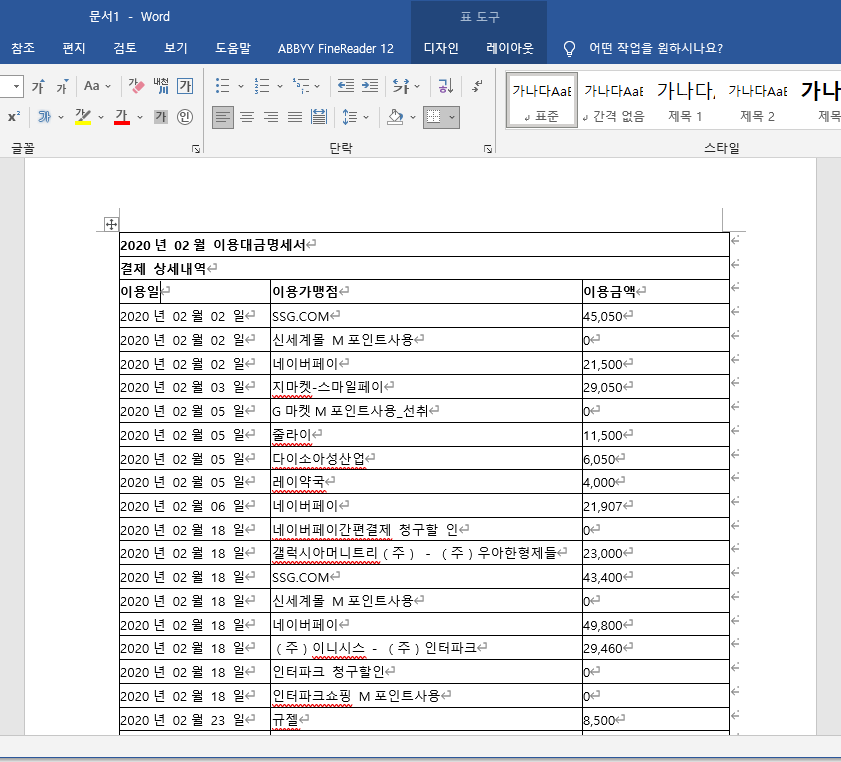The height and width of the screenshot is (762, 841).
Task: Click the cell with amount 45,050
Action: click(x=655, y=316)
